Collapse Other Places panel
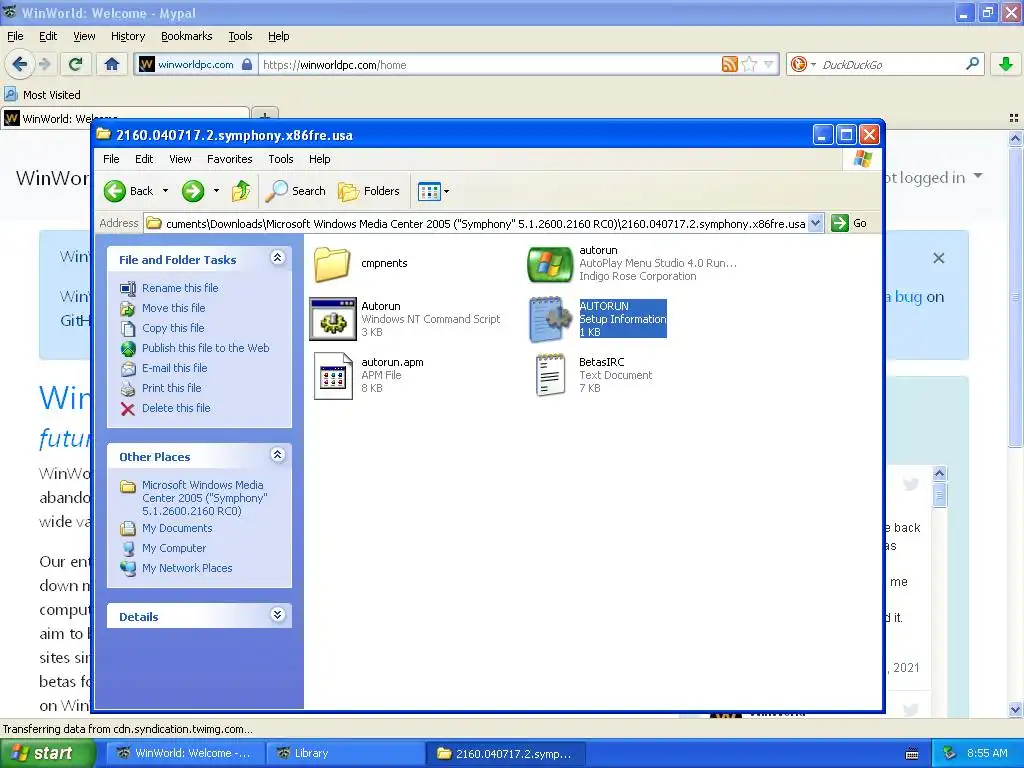The height and width of the screenshot is (768, 1024). tap(278, 455)
